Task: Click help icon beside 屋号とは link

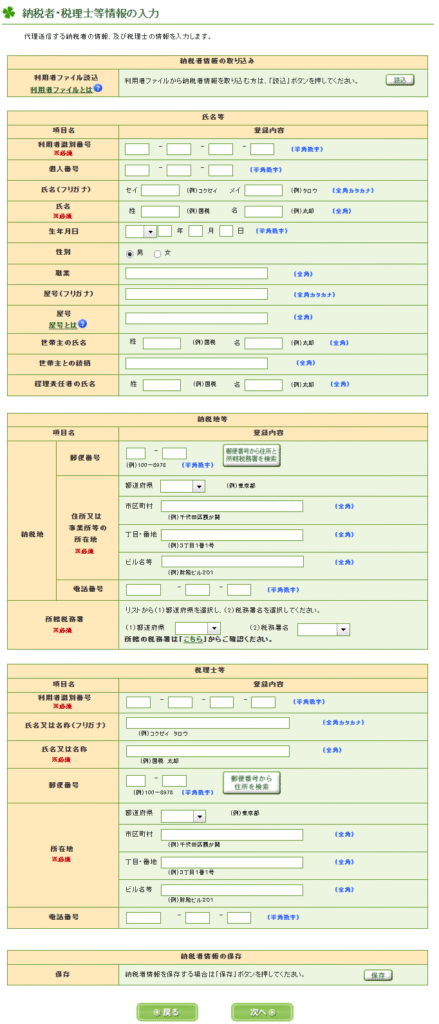Action: point(83,323)
